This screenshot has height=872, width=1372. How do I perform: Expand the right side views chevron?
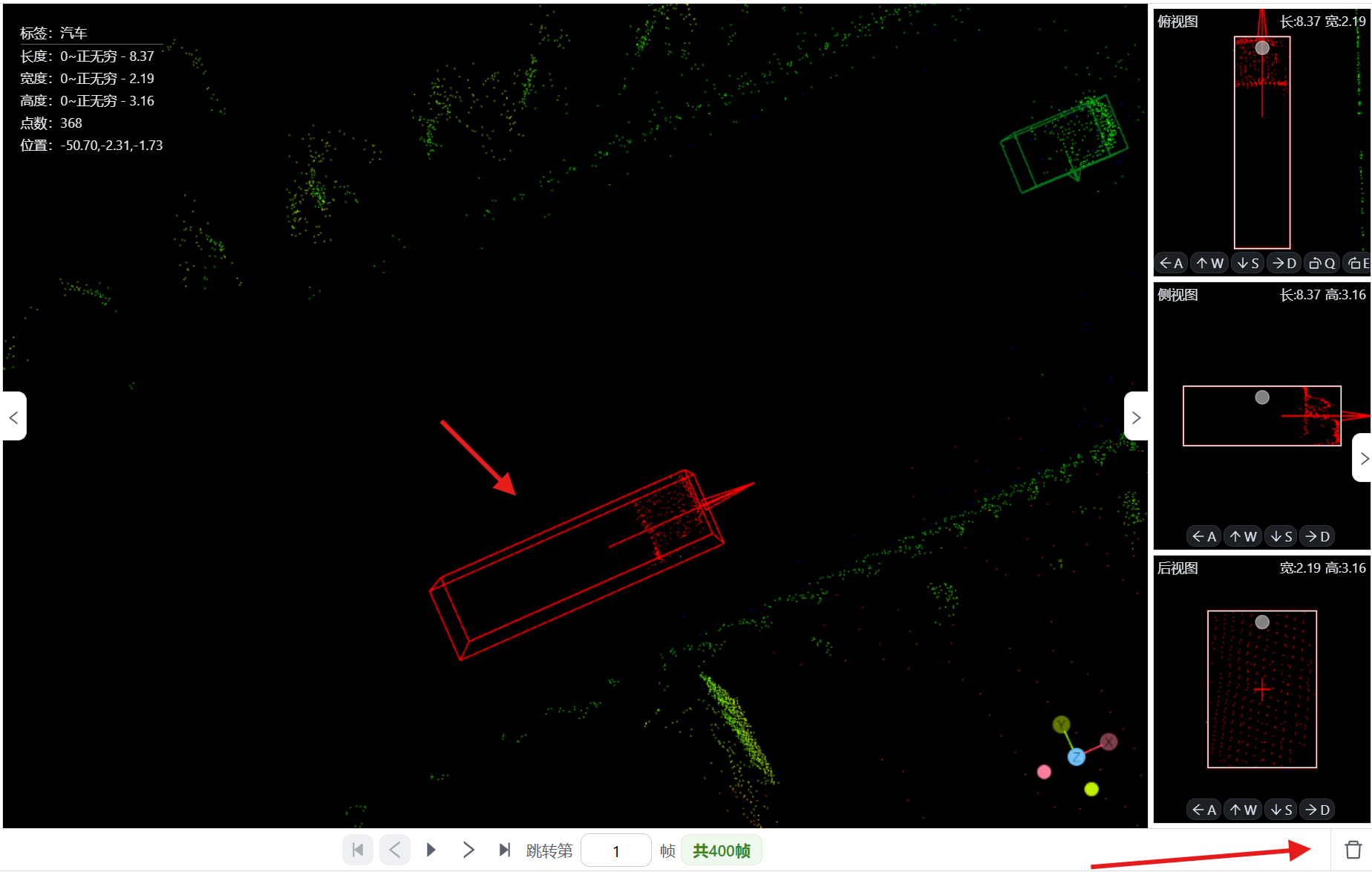[1136, 417]
